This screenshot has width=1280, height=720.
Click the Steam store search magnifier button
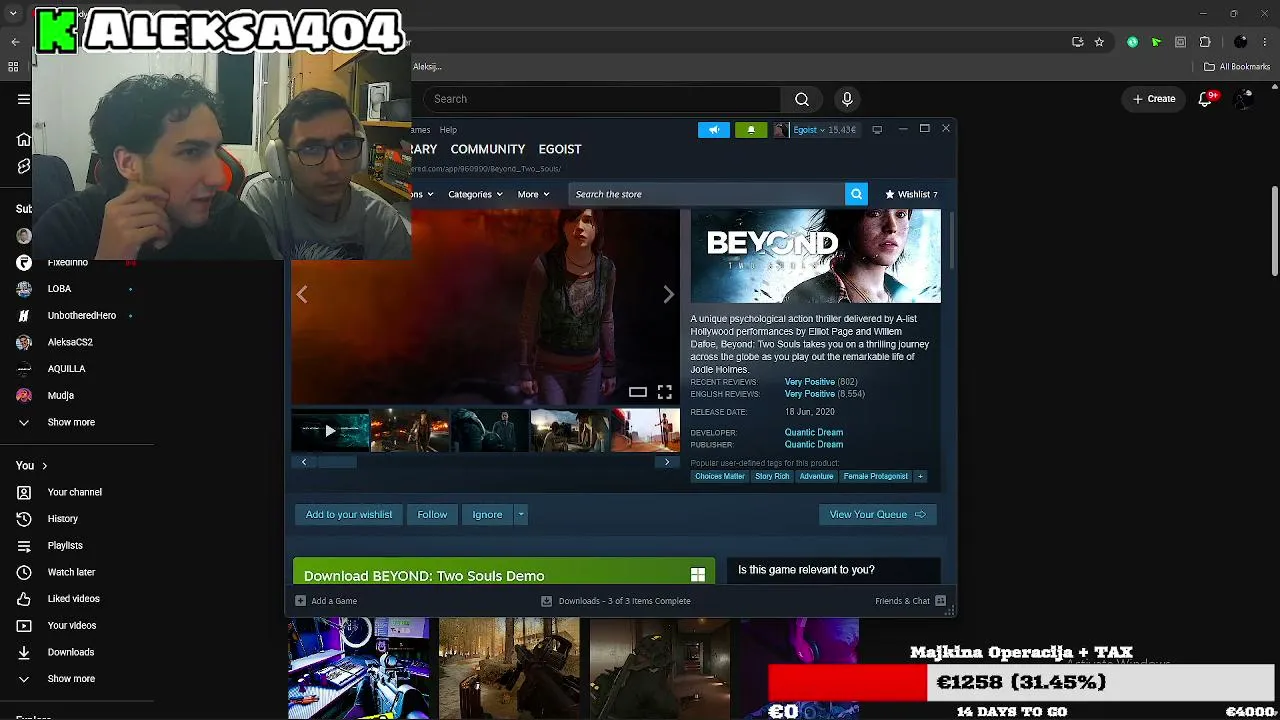point(856,194)
